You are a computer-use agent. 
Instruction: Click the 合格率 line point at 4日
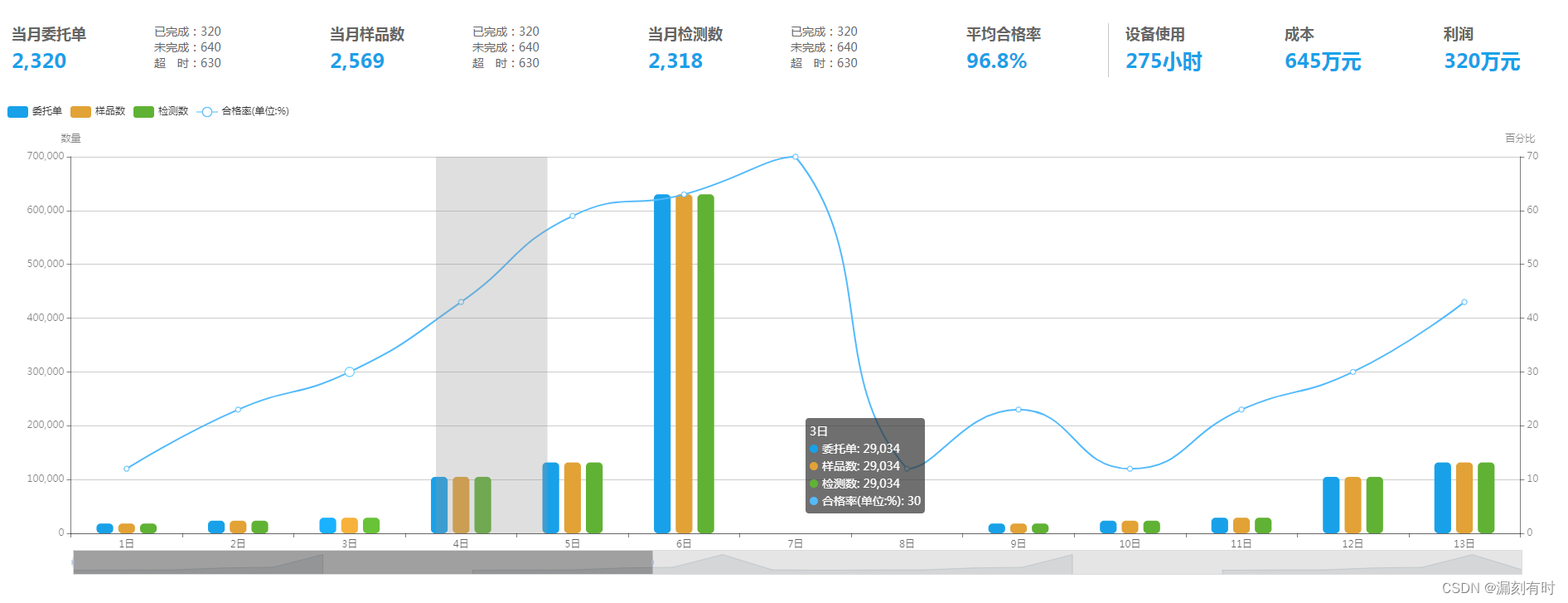click(x=461, y=302)
